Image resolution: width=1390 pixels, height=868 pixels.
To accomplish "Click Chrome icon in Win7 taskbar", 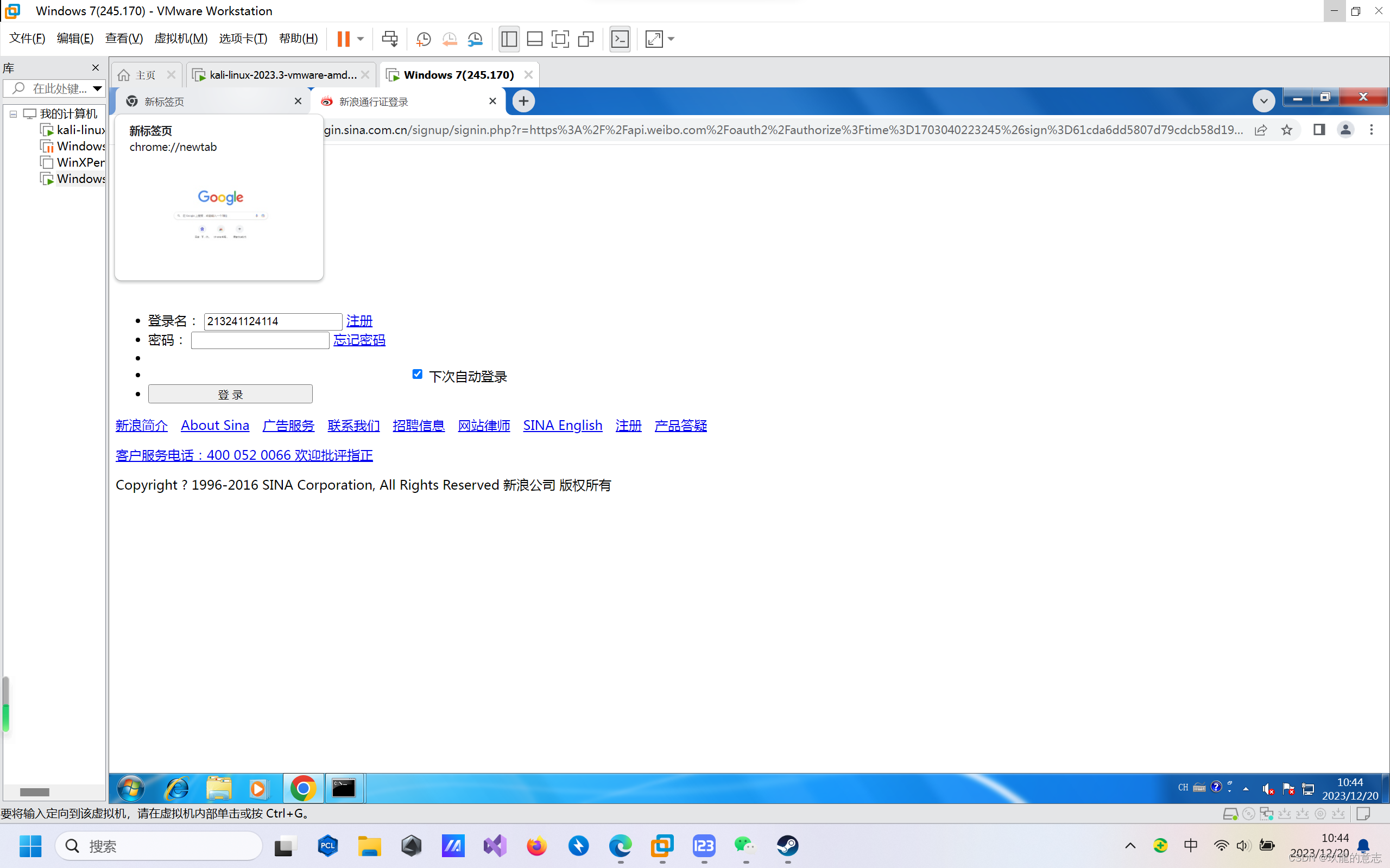I will coord(302,789).
